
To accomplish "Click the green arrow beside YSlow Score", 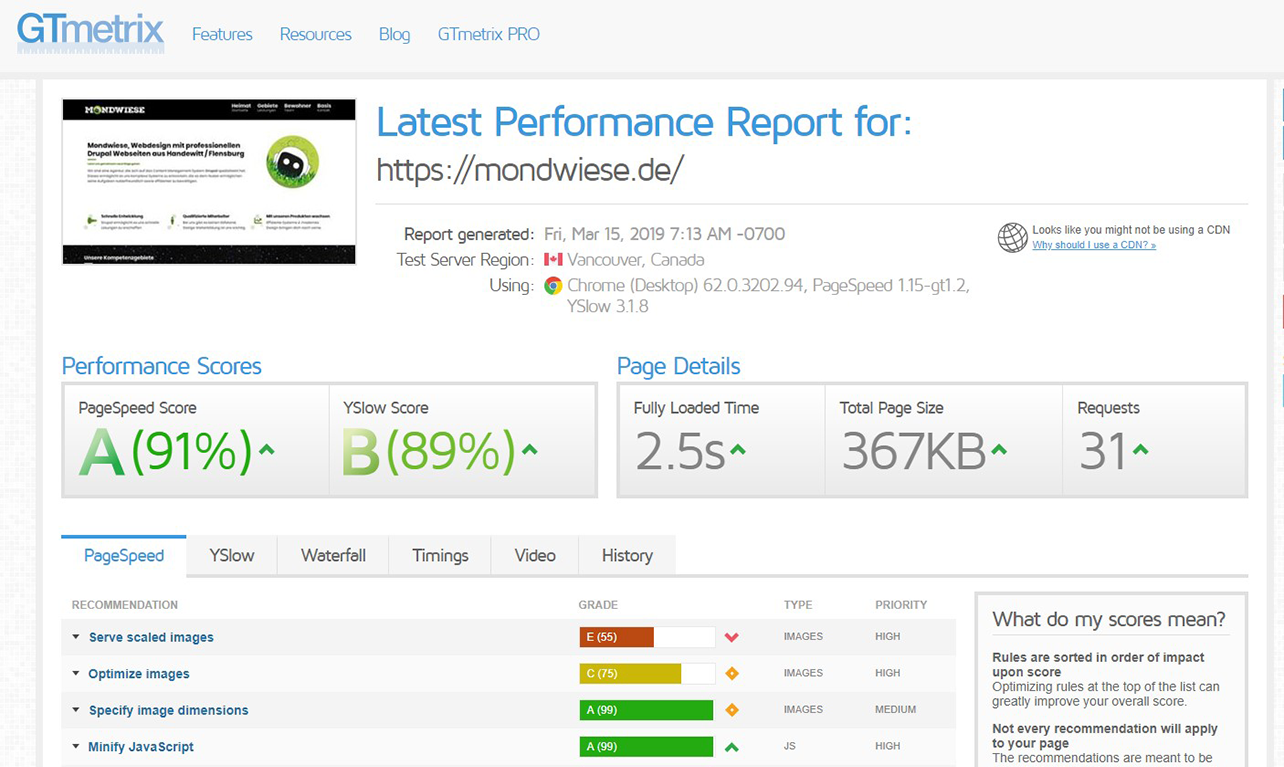I will tap(530, 450).
